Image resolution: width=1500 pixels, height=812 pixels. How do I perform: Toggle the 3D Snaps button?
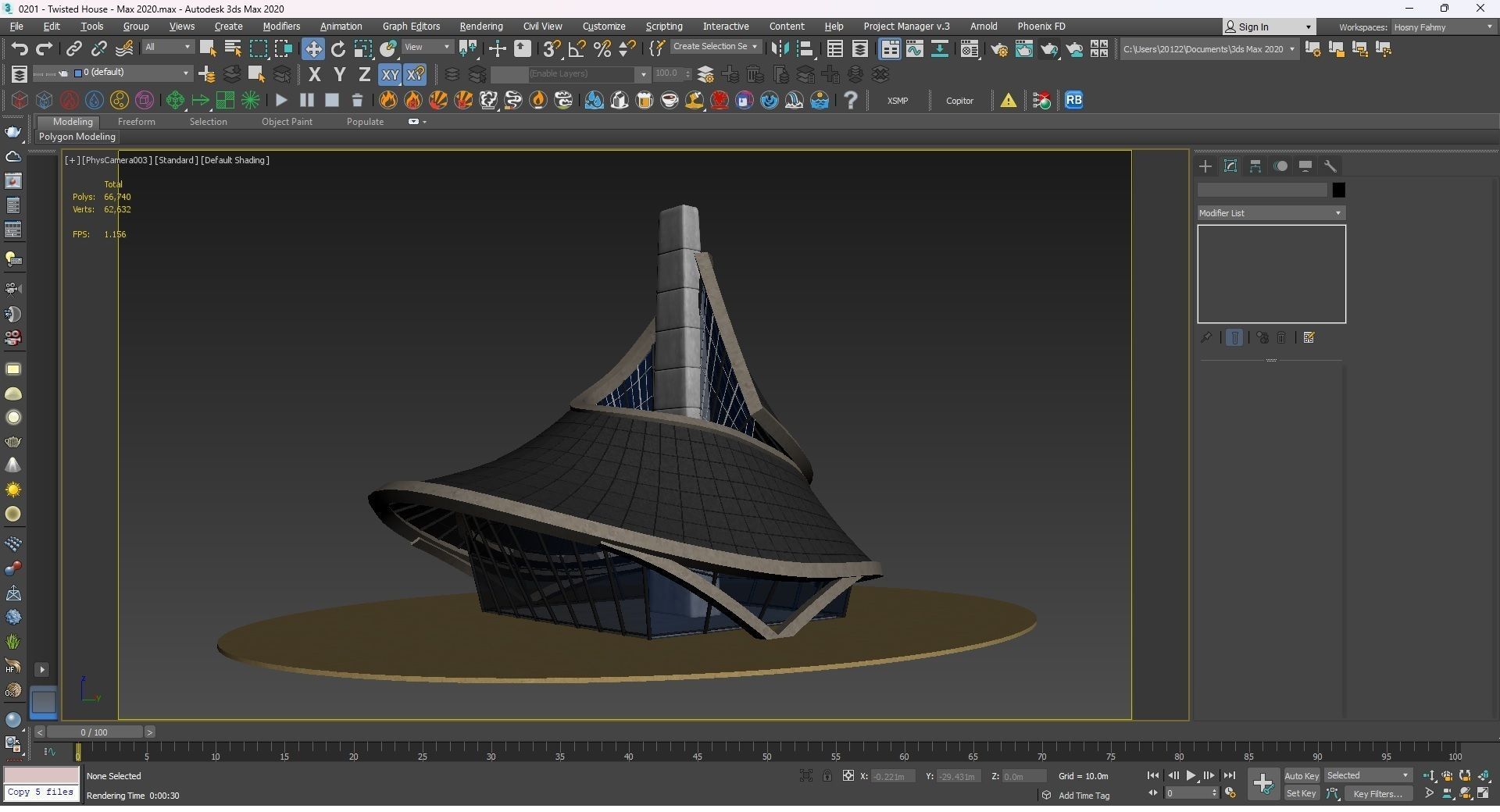tap(552, 48)
